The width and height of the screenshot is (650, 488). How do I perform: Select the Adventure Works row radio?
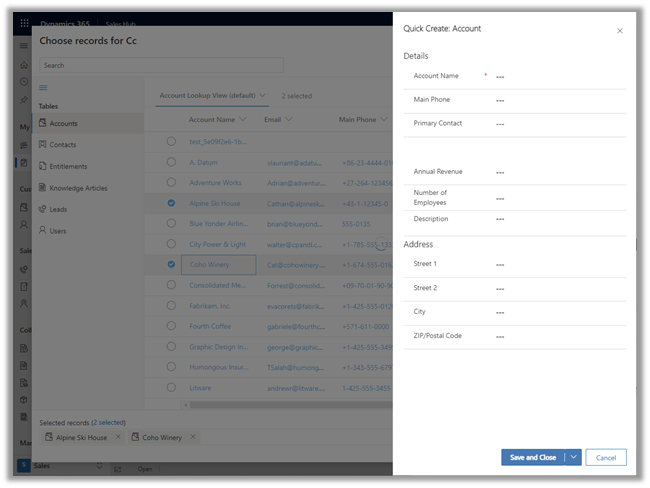(x=171, y=182)
